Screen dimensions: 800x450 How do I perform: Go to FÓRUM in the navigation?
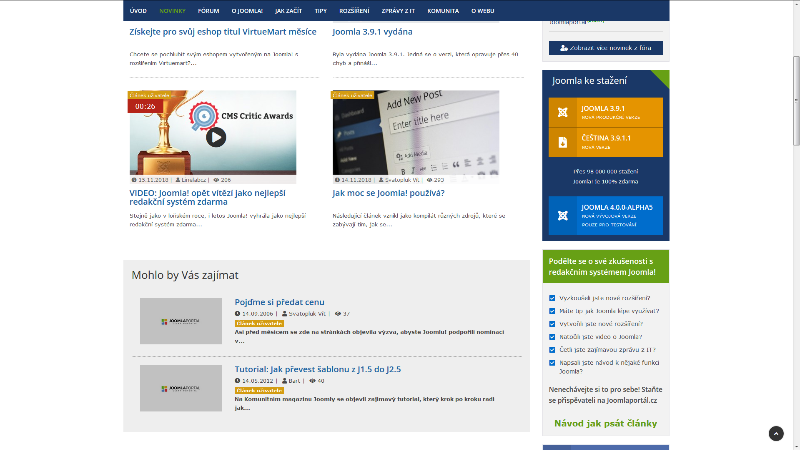pyautogui.click(x=208, y=11)
